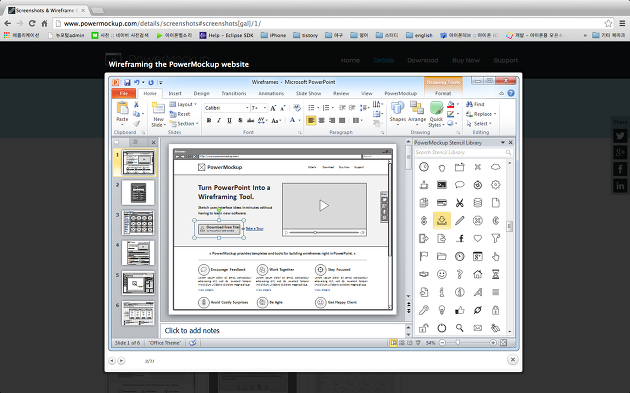Toggle align text right button
Image resolution: width=630 pixels, height=393 pixels.
pos(332,120)
